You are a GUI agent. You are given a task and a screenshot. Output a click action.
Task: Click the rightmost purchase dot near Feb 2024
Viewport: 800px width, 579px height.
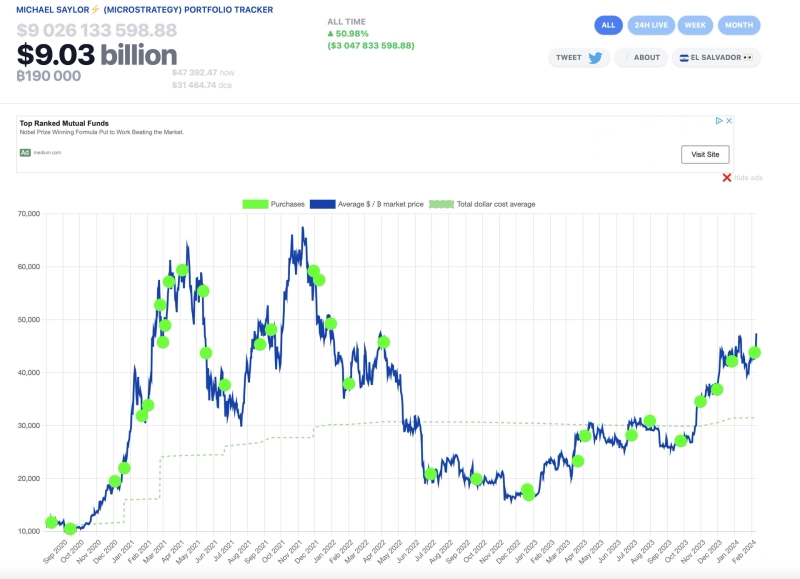tap(755, 352)
